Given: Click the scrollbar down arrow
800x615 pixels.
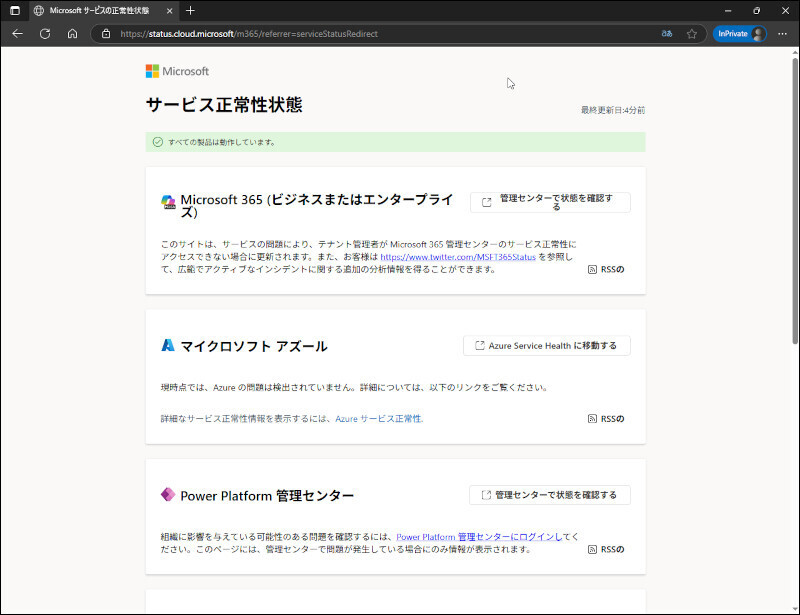Looking at the screenshot, I should coord(795,608).
